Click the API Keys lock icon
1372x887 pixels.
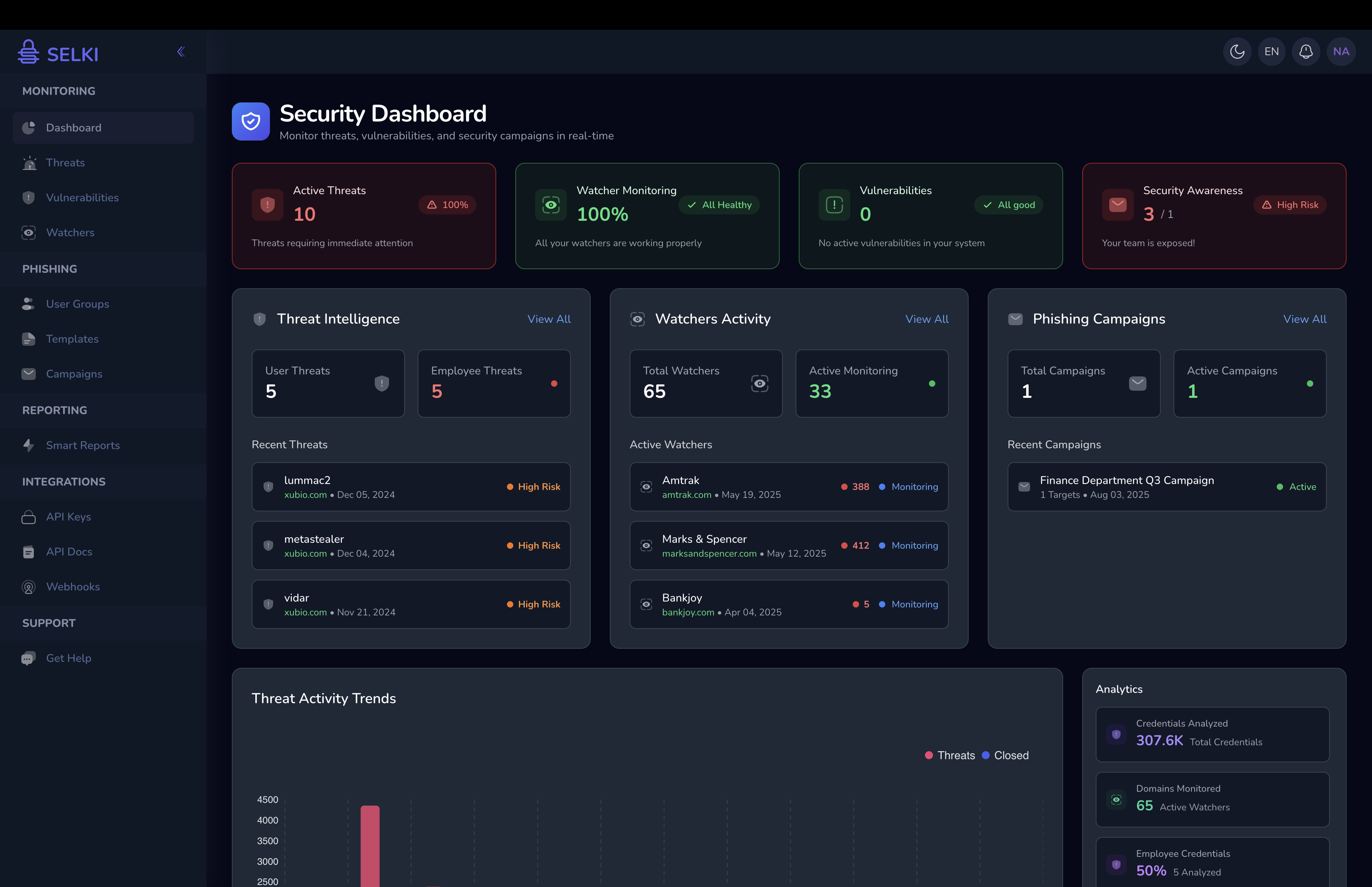28,517
